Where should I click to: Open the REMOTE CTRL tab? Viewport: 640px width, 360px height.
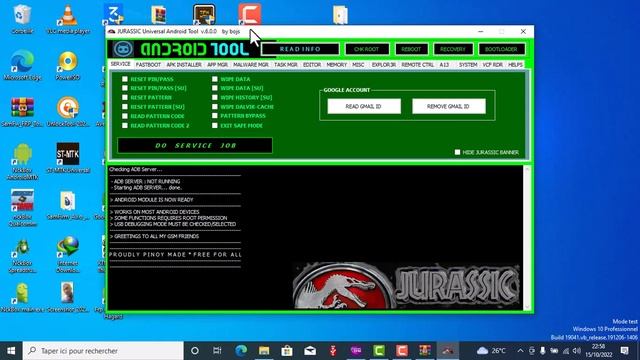418,65
